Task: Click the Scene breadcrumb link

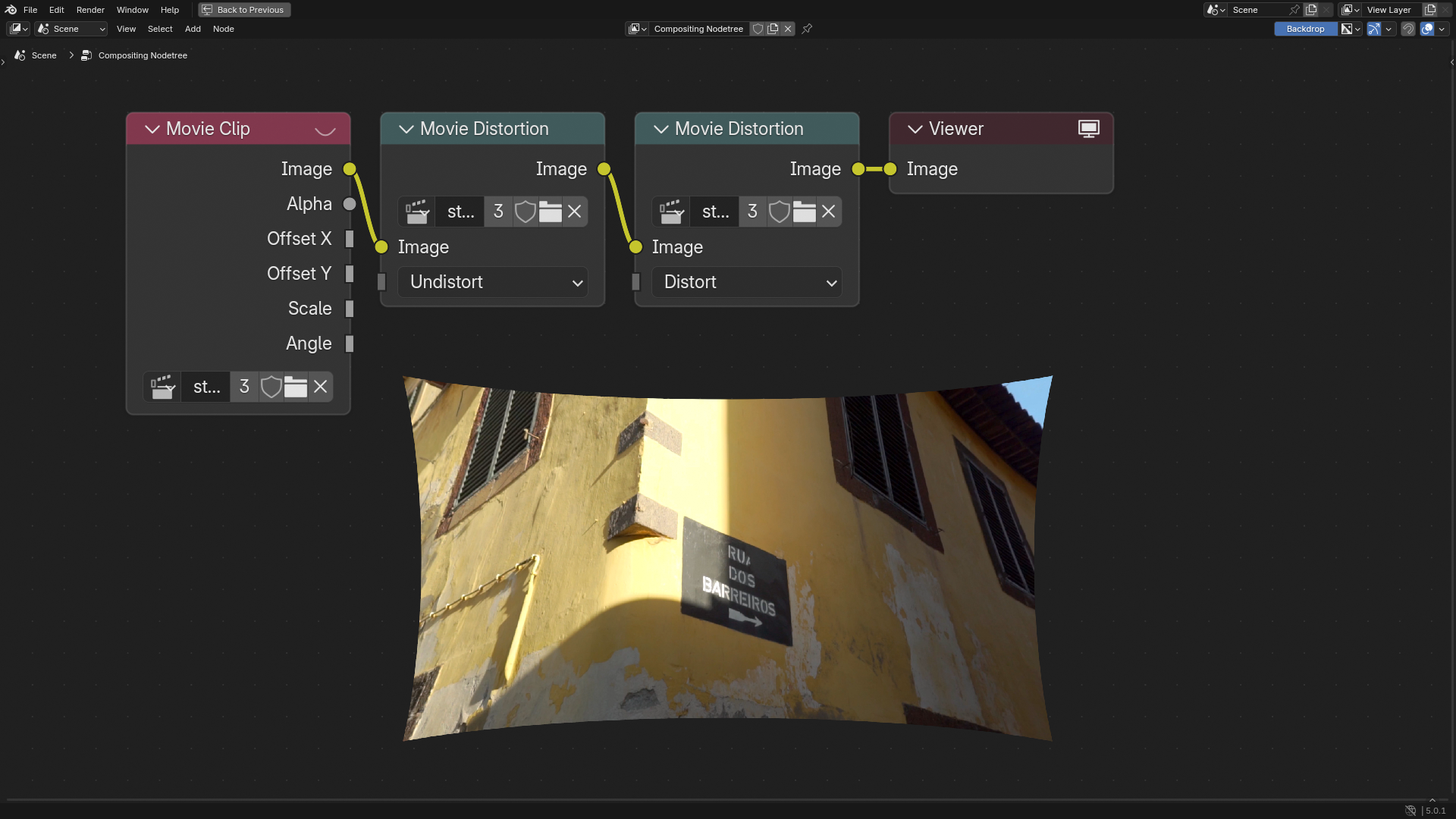Action: tap(43, 55)
